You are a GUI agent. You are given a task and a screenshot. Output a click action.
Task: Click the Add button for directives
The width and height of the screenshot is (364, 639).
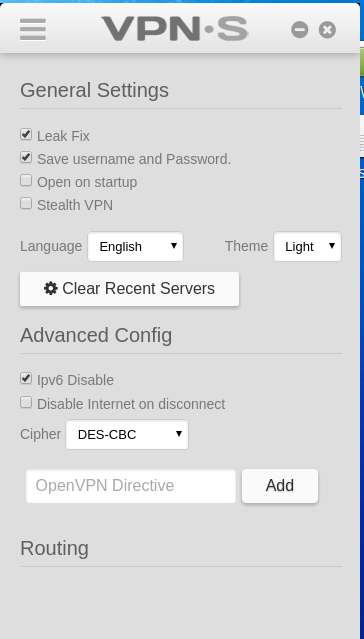[x=280, y=486]
